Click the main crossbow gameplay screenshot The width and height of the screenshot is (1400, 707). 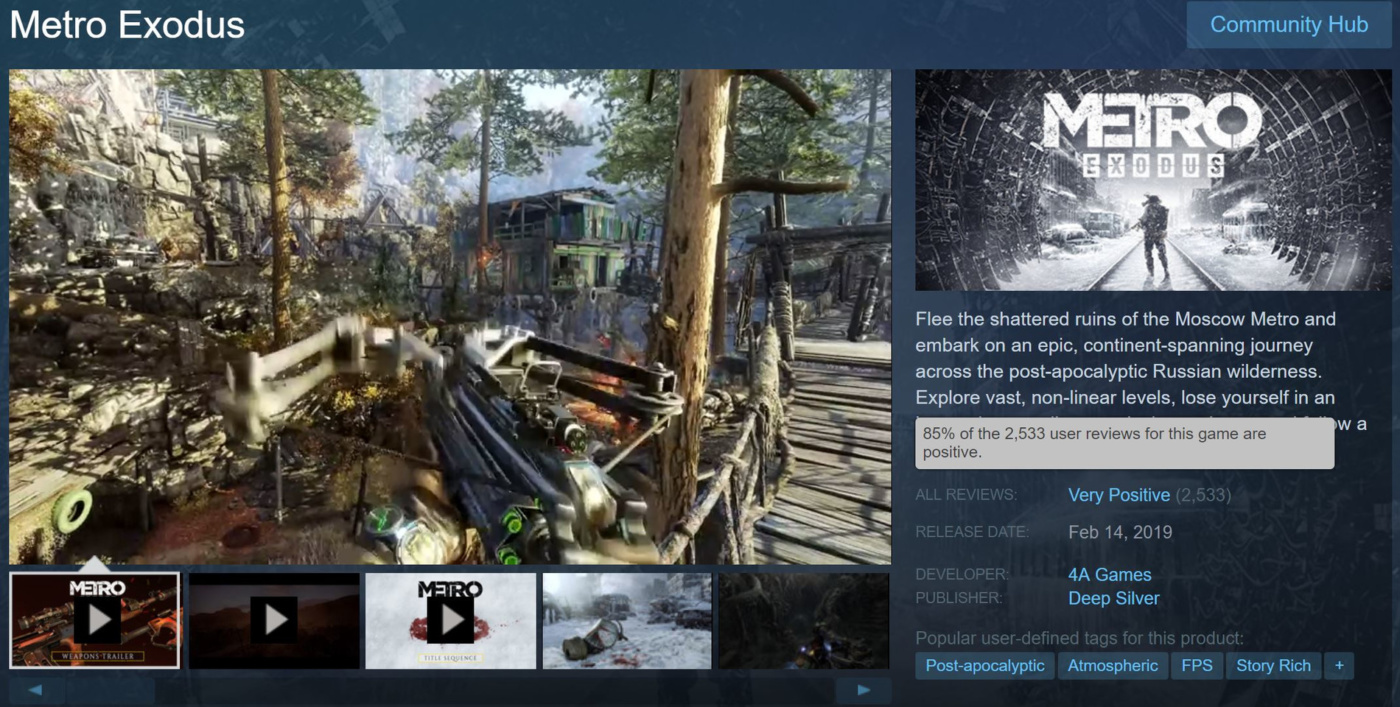point(450,316)
